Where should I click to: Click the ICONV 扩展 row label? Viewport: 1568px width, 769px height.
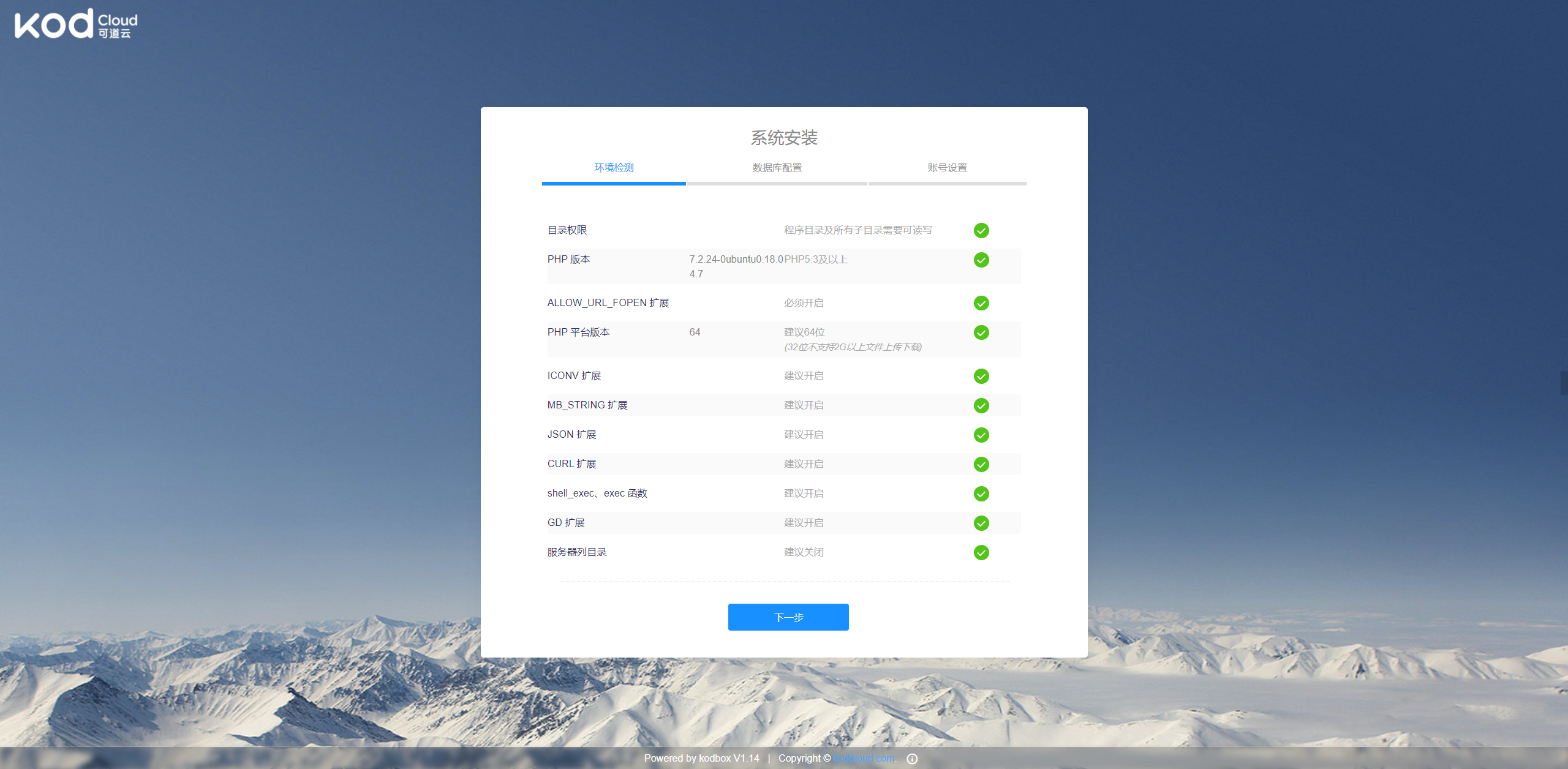point(574,375)
